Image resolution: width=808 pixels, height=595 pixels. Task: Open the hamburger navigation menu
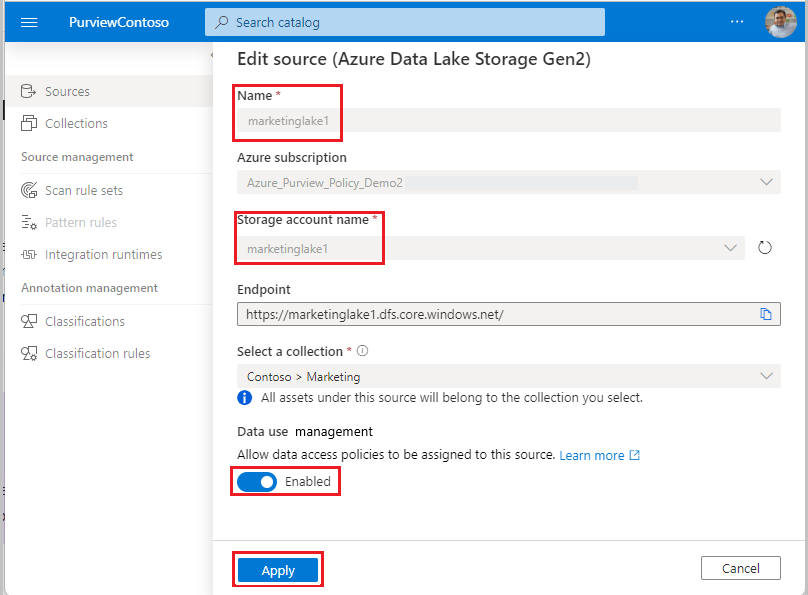coord(28,21)
